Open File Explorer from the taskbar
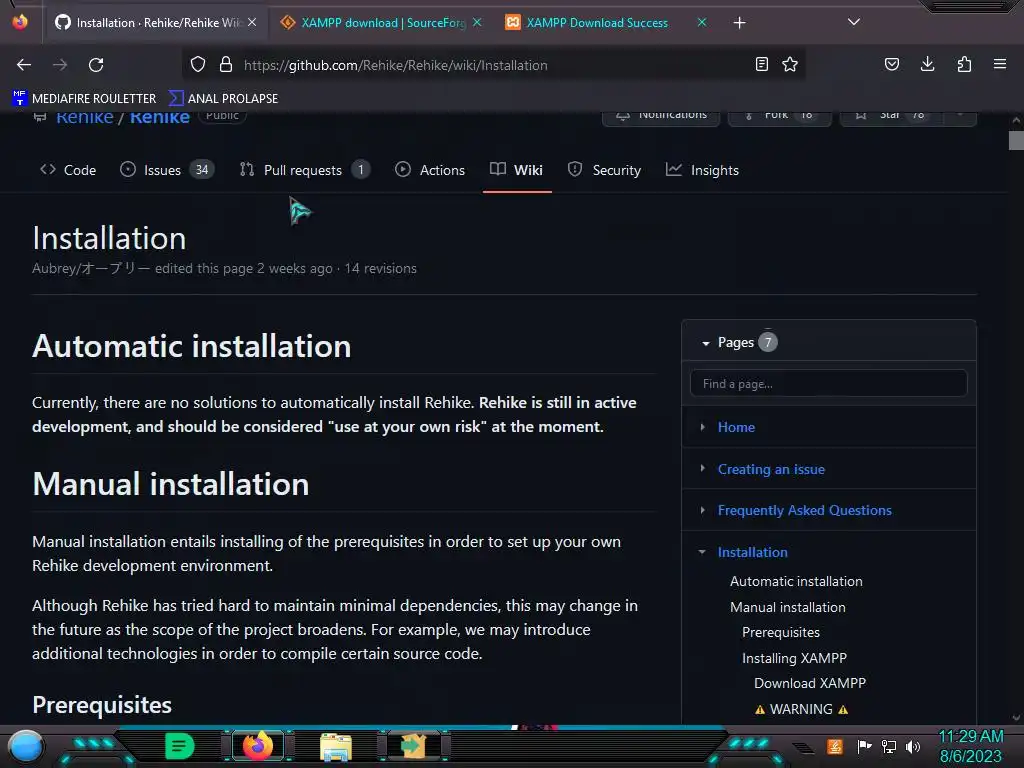 click(x=336, y=747)
